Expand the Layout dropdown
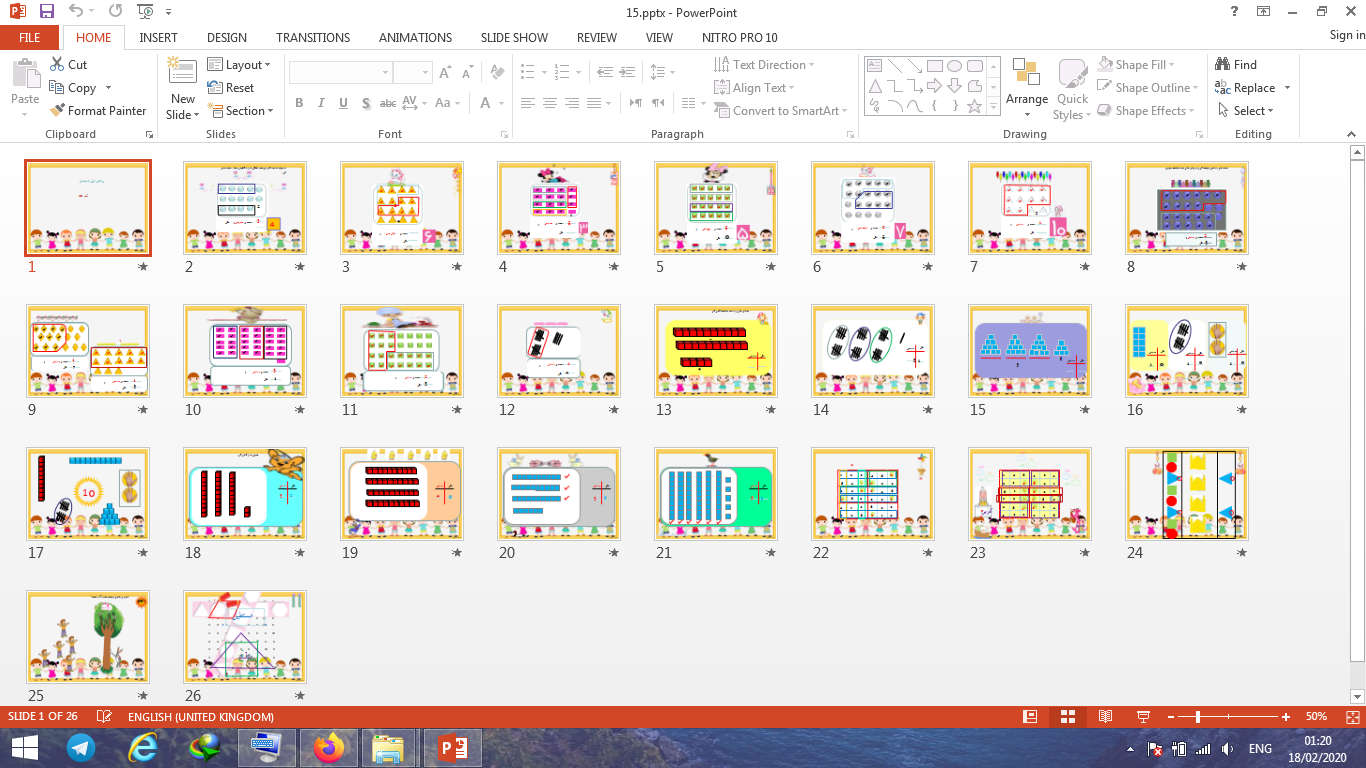The image size is (1366, 768). pyautogui.click(x=239, y=65)
